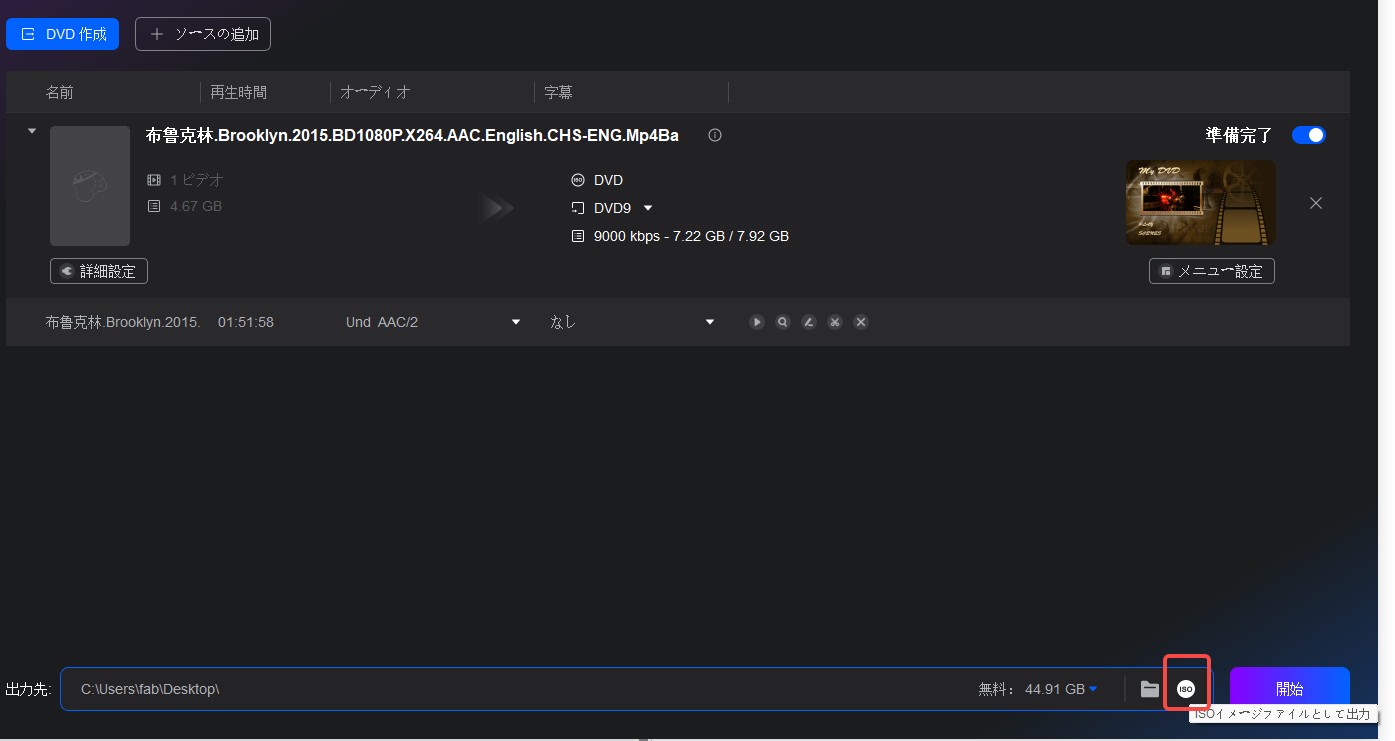
Task: Collapse the source item with the triangle arrow
Action: click(x=32, y=131)
